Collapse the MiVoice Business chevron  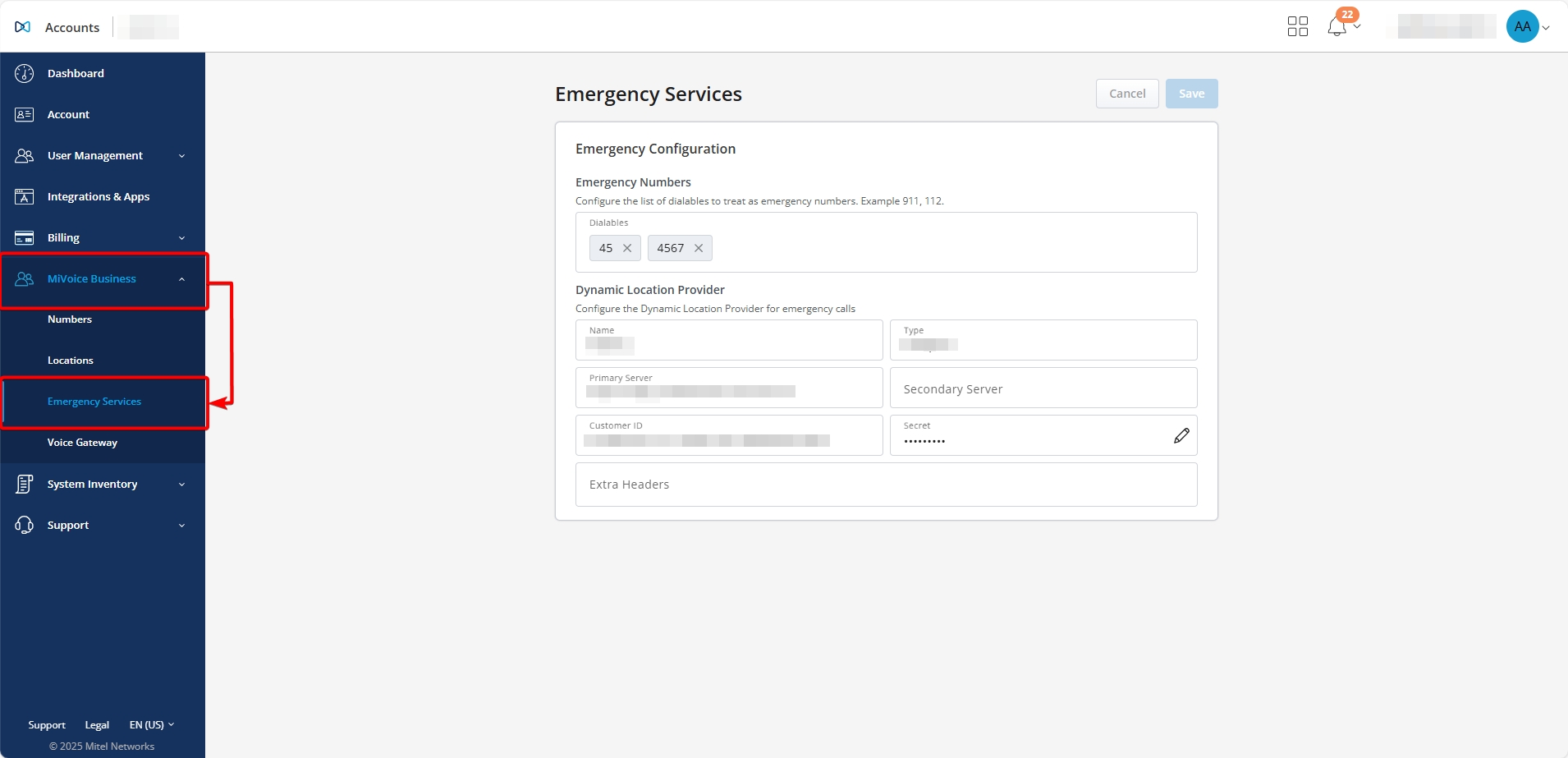tap(181, 279)
